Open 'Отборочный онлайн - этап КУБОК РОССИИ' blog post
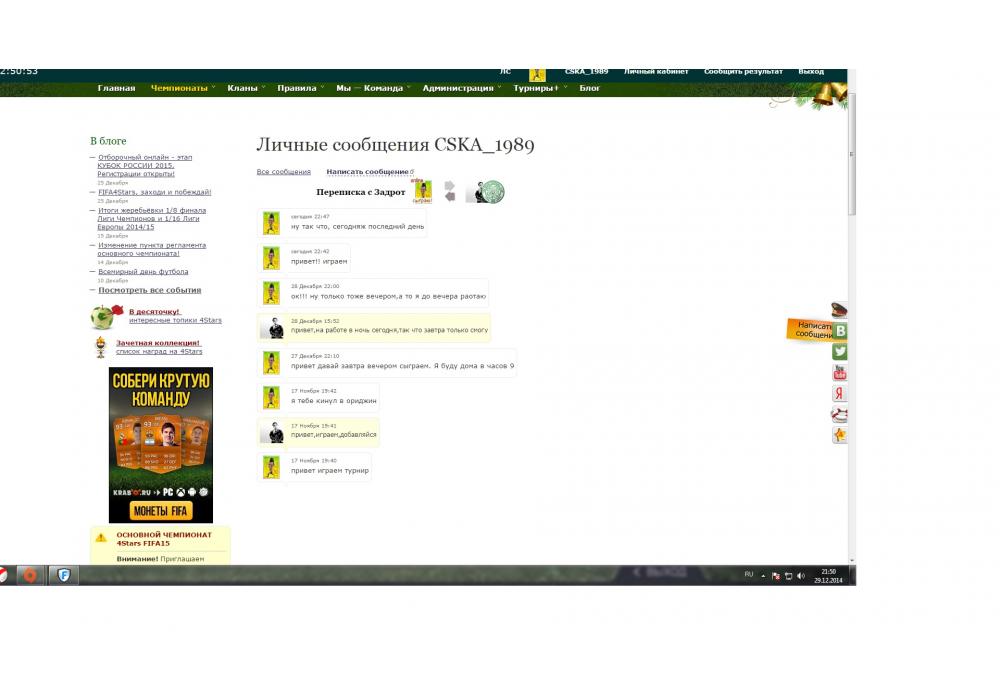 (x=145, y=165)
